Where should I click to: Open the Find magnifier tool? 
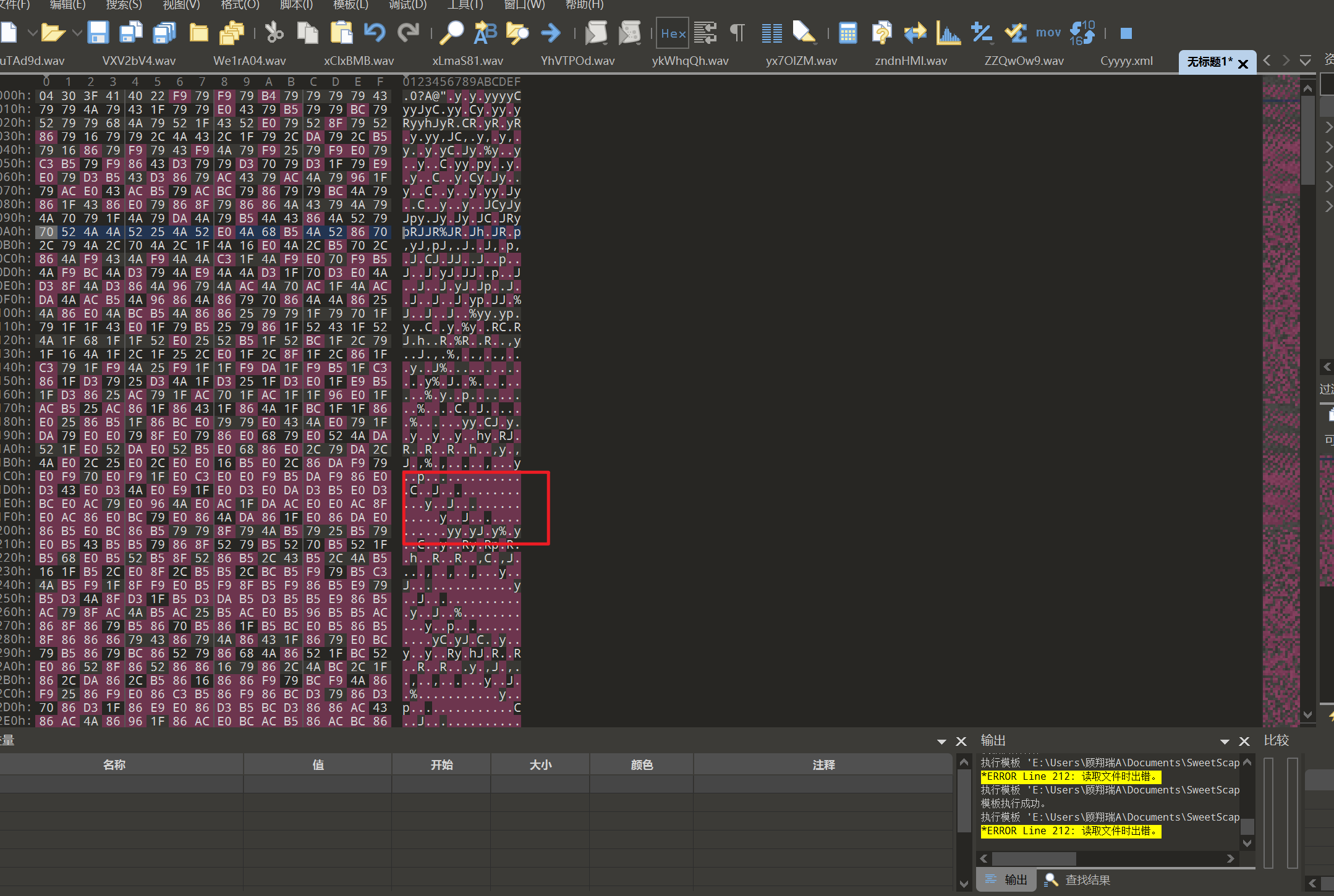click(x=451, y=32)
